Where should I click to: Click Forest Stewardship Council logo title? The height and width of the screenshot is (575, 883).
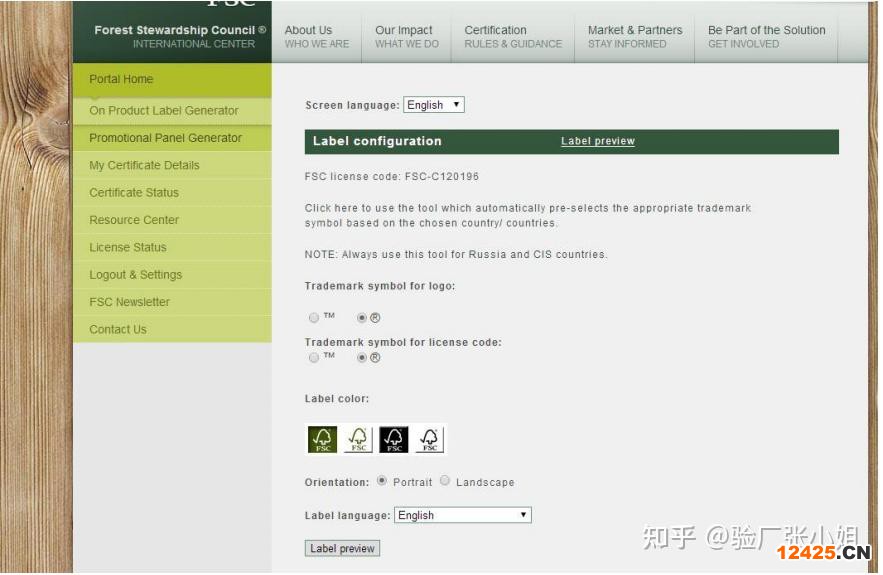(181, 30)
